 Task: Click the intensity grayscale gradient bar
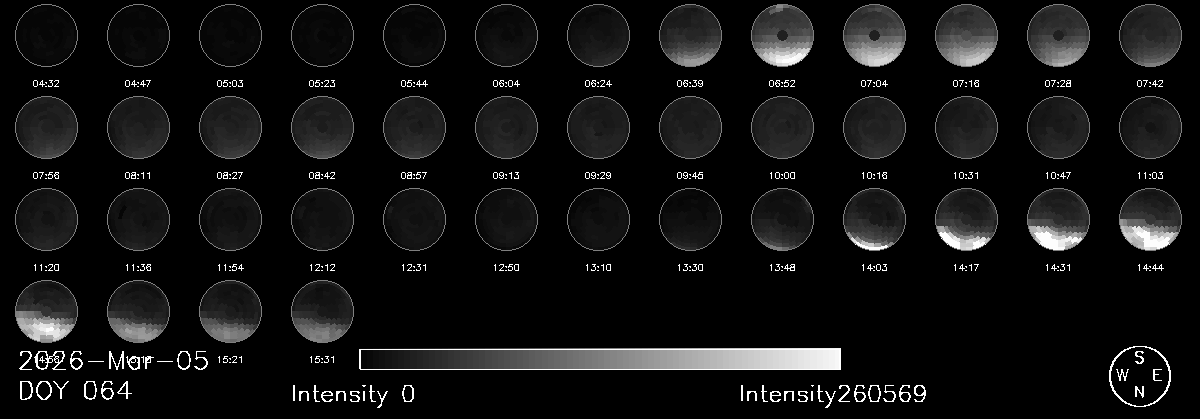pos(599,359)
